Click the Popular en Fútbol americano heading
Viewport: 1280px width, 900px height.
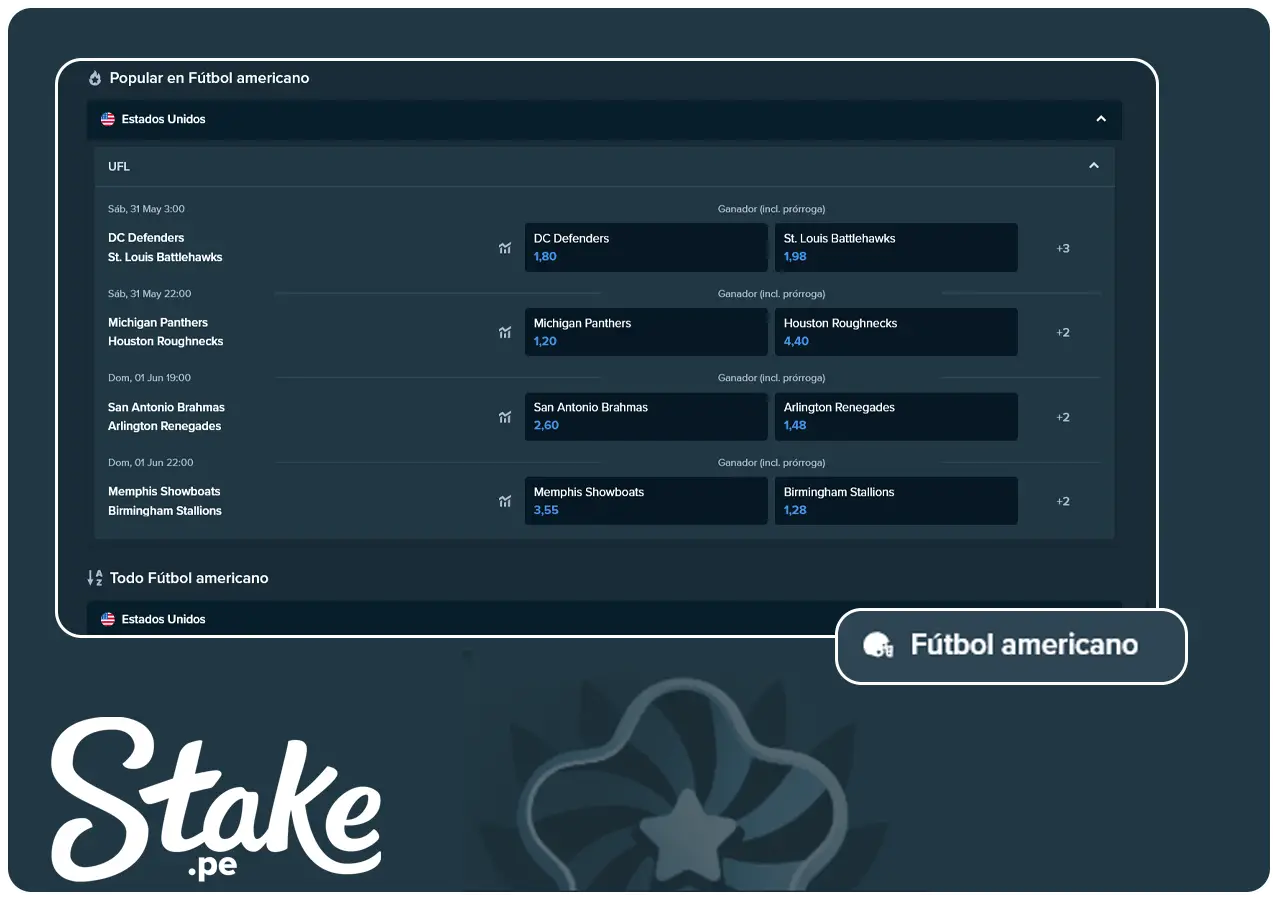click(x=209, y=78)
